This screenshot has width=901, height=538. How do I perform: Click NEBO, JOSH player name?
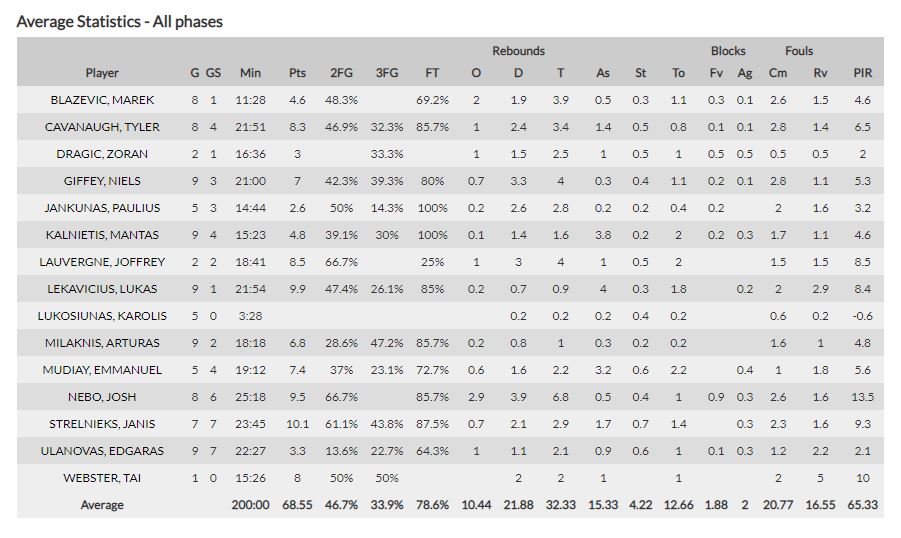point(102,397)
